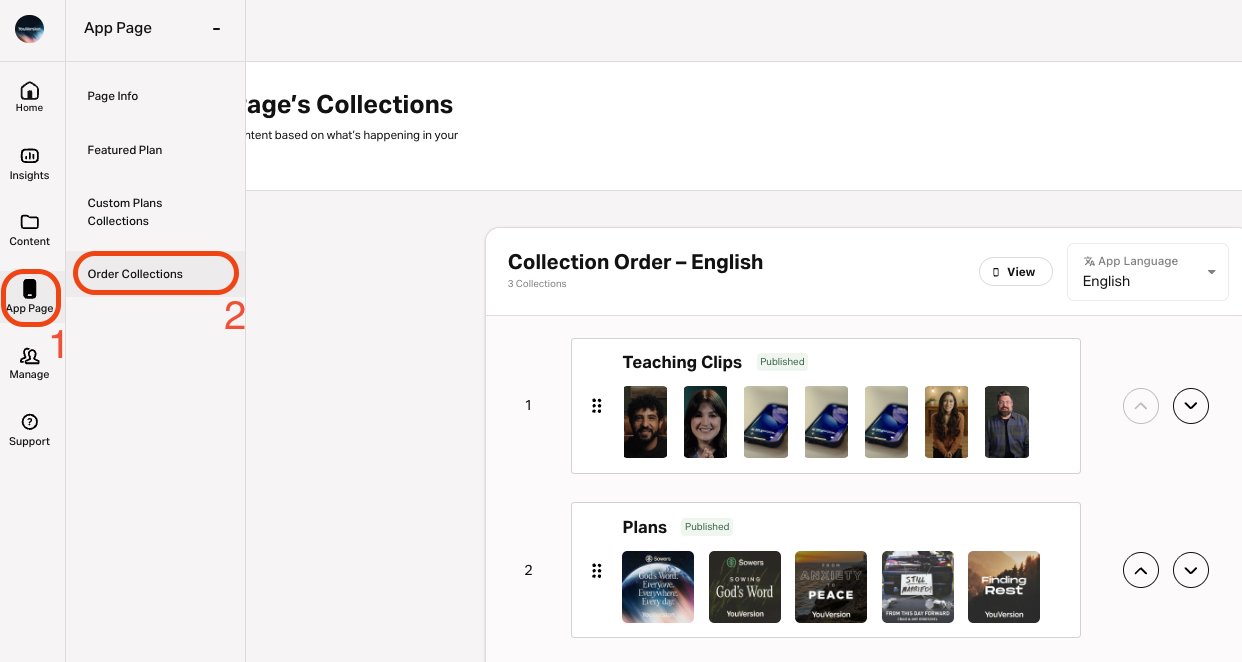Open the Finding Rest plan thumbnail
Viewport: 1242px width, 662px height.
(x=1004, y=587)
